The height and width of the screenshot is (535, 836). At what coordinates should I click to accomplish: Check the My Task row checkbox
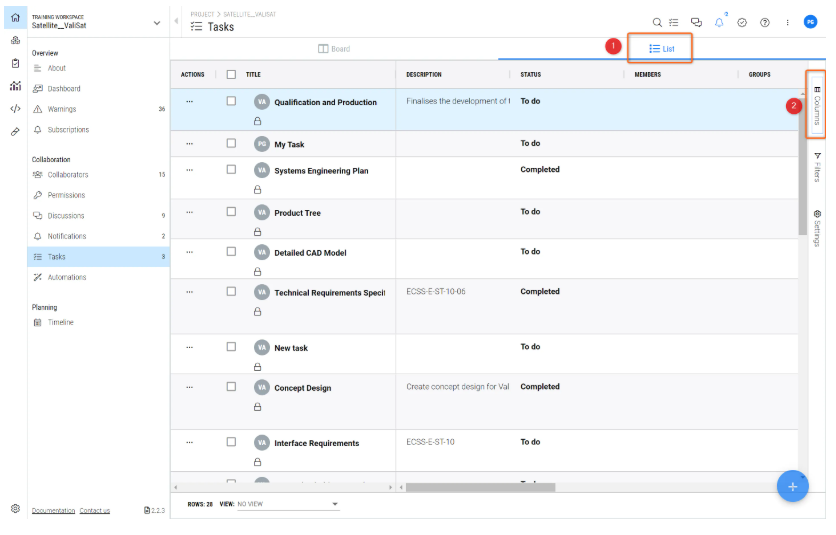231,143
